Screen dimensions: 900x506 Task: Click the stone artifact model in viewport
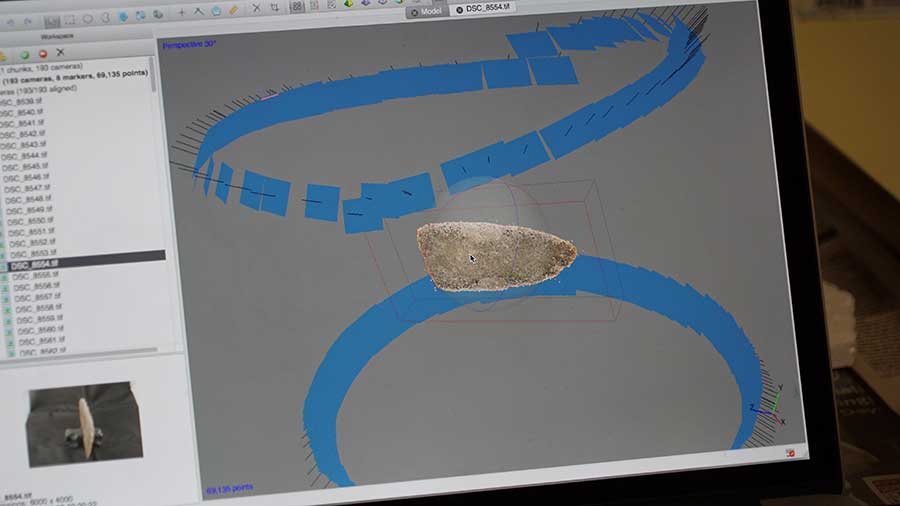coord(496,256)
